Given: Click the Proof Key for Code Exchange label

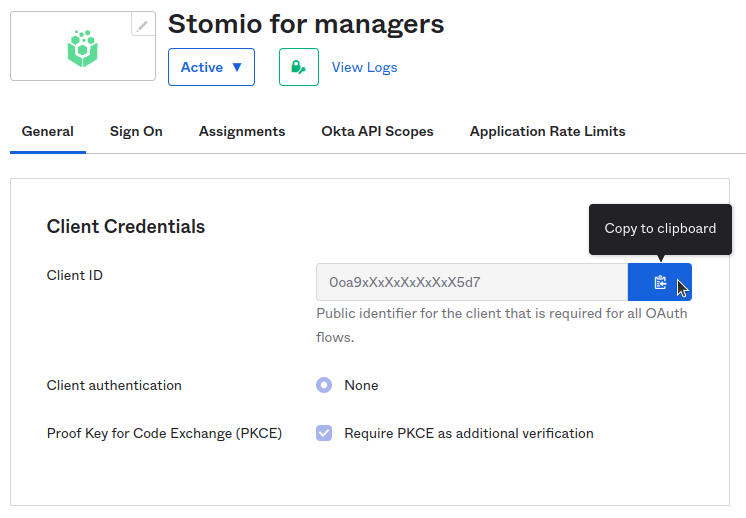Looking at the screenshot, I should pos(164,433).
